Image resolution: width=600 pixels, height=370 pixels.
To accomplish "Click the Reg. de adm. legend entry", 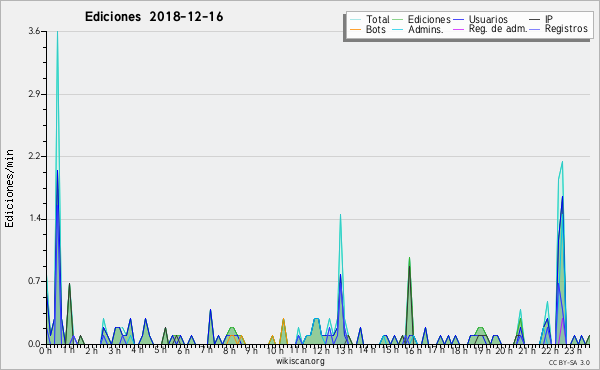I will [498, 29].
